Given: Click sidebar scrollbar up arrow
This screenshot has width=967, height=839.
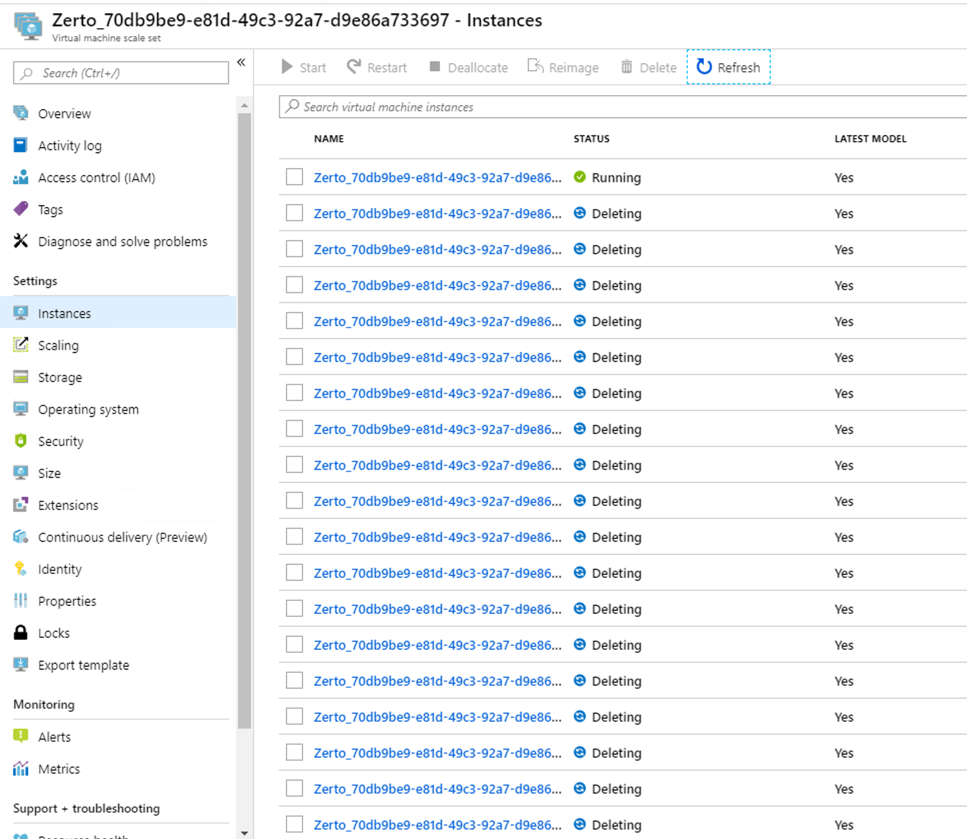Looking at the screenshot, I should point(244,105).
